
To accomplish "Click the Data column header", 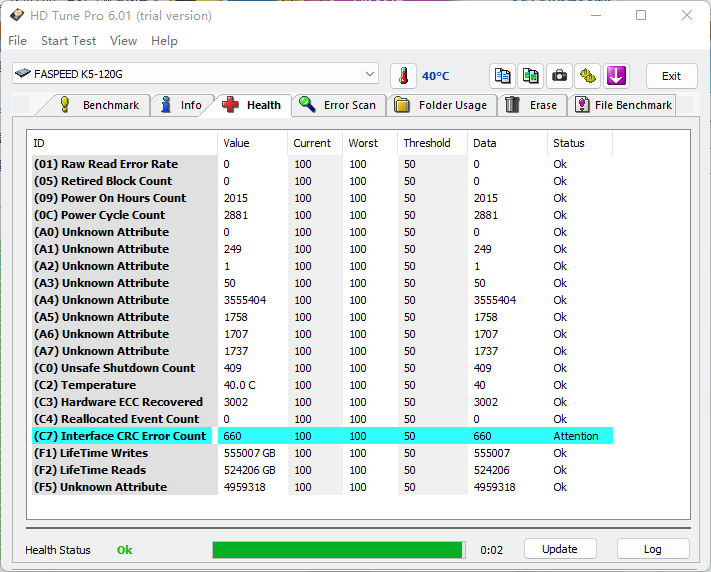I will click(507, 143).
